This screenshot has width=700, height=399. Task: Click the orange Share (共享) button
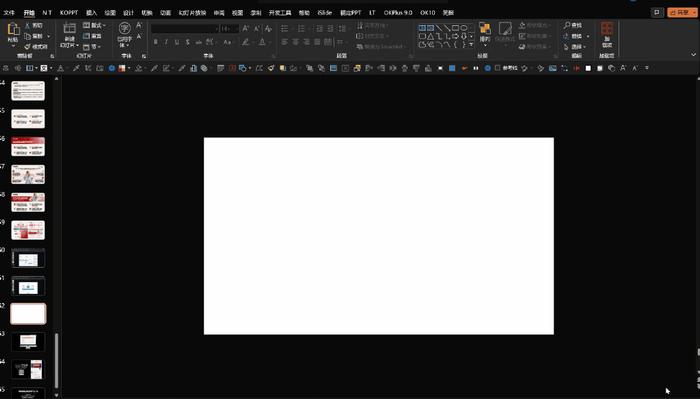[682, 12]
